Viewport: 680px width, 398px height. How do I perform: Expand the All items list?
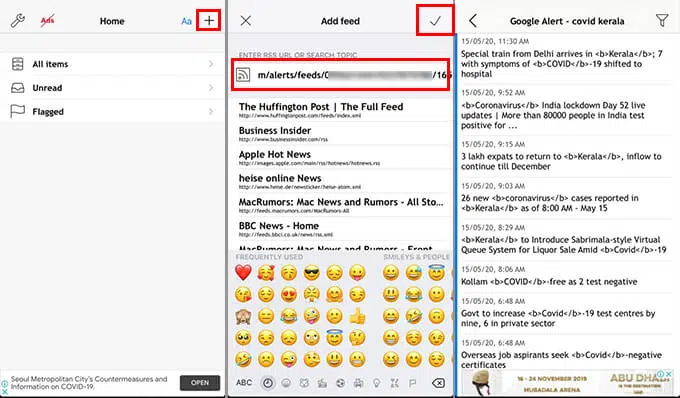pos(113,64)
